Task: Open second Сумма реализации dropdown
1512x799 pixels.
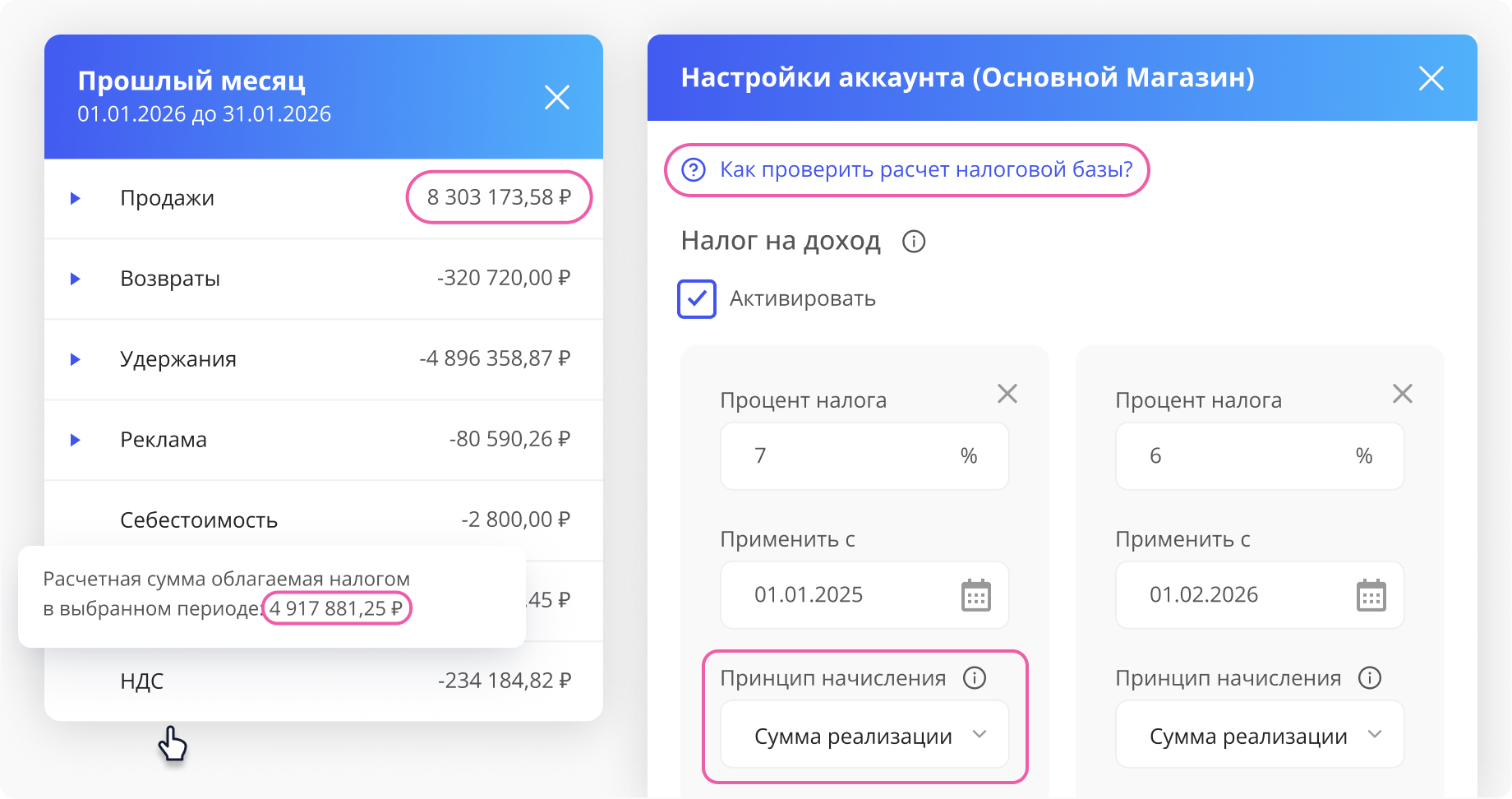Action: (x=1260, y=736)
